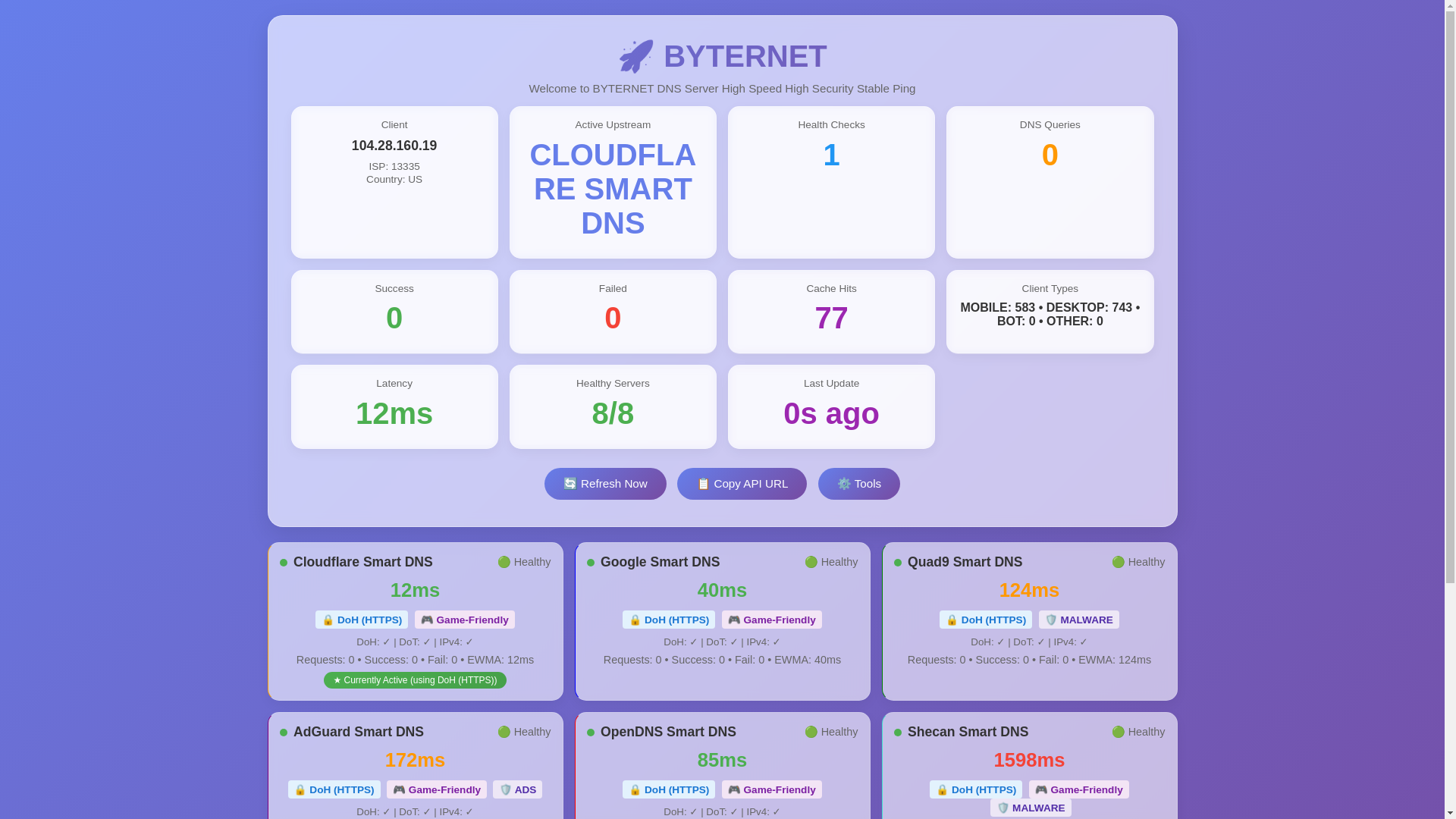Click MALWARE shield badge on Shecan card
This screenshot has width=1456, height=819.
(x=1031, y=808)
